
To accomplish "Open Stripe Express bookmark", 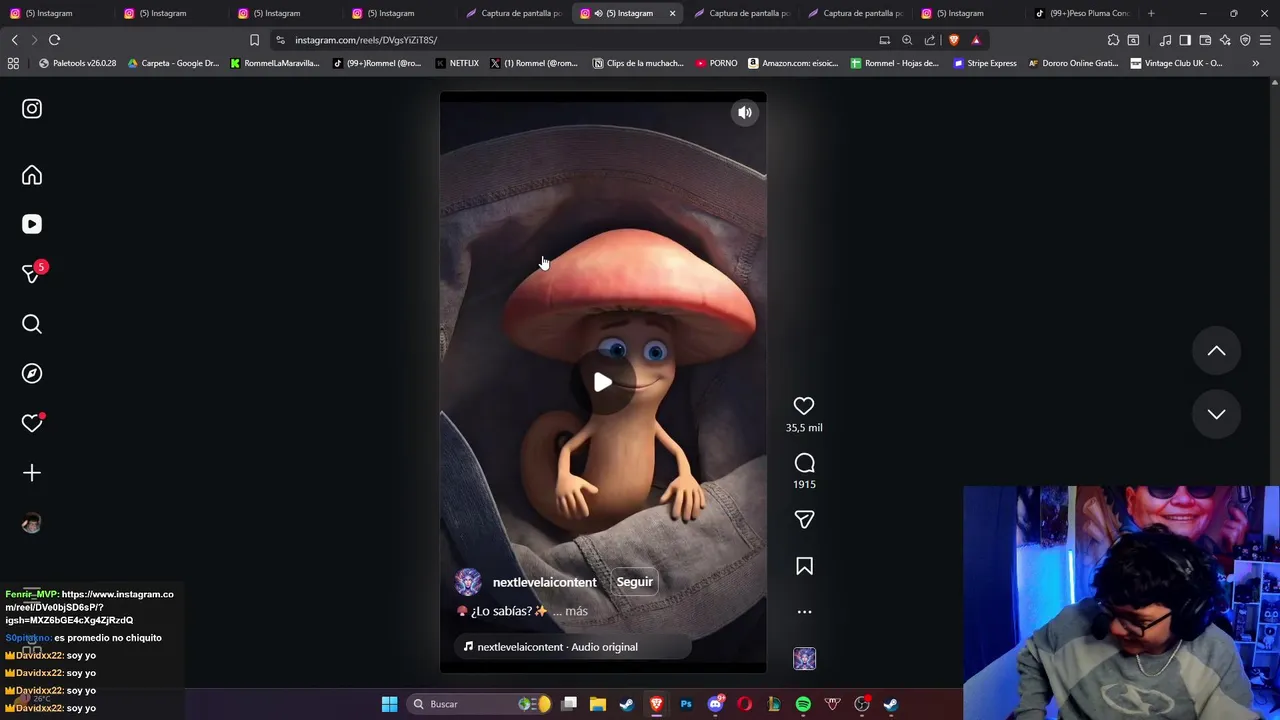I will coord(985,63).
